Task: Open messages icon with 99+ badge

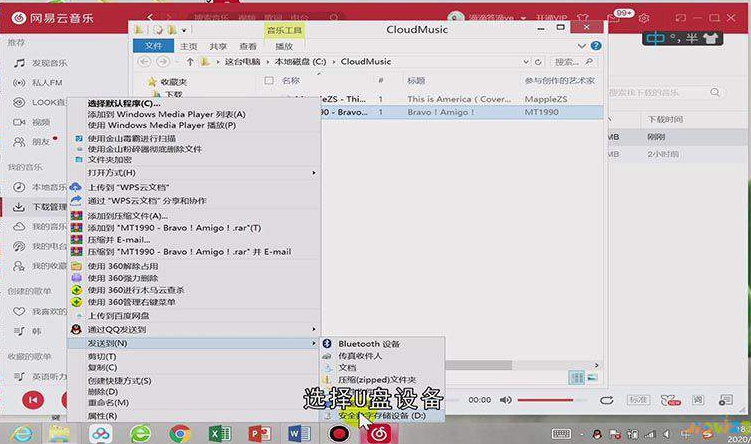Action: pos(614,18)
